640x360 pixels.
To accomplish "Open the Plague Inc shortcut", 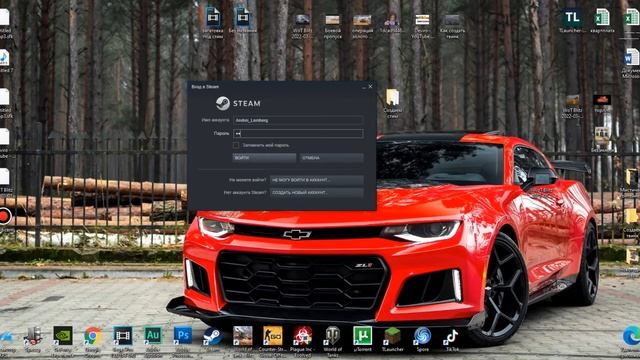I will [x=302, y=336].
